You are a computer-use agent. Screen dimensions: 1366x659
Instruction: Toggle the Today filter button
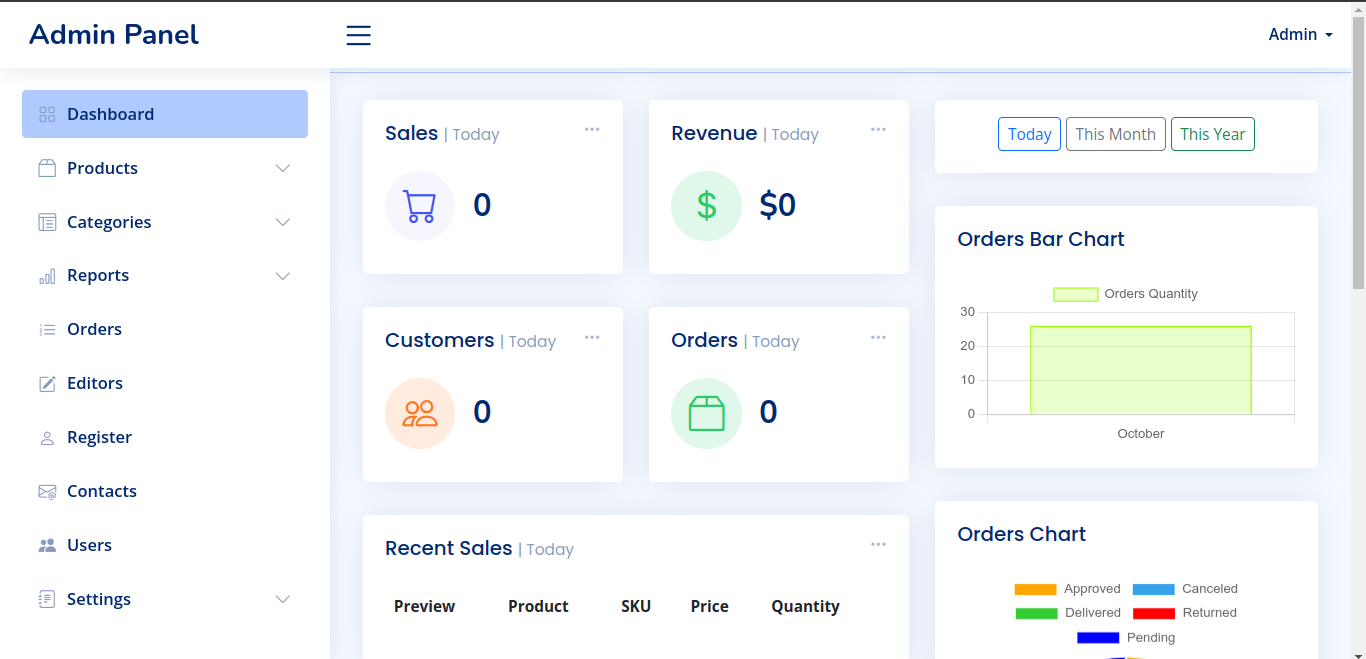pos(1029,134)
